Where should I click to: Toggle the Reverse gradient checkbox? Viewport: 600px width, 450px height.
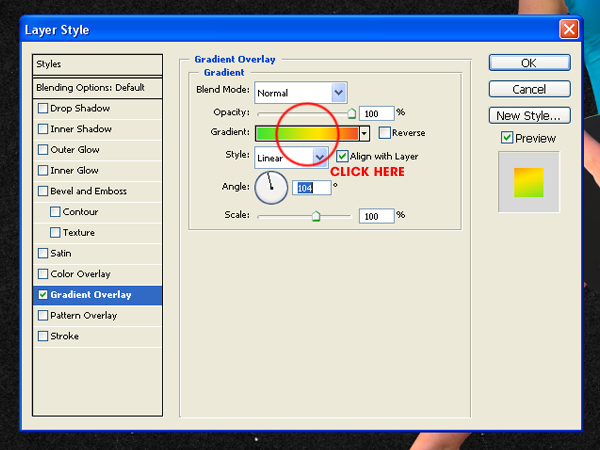click(385, 133)
